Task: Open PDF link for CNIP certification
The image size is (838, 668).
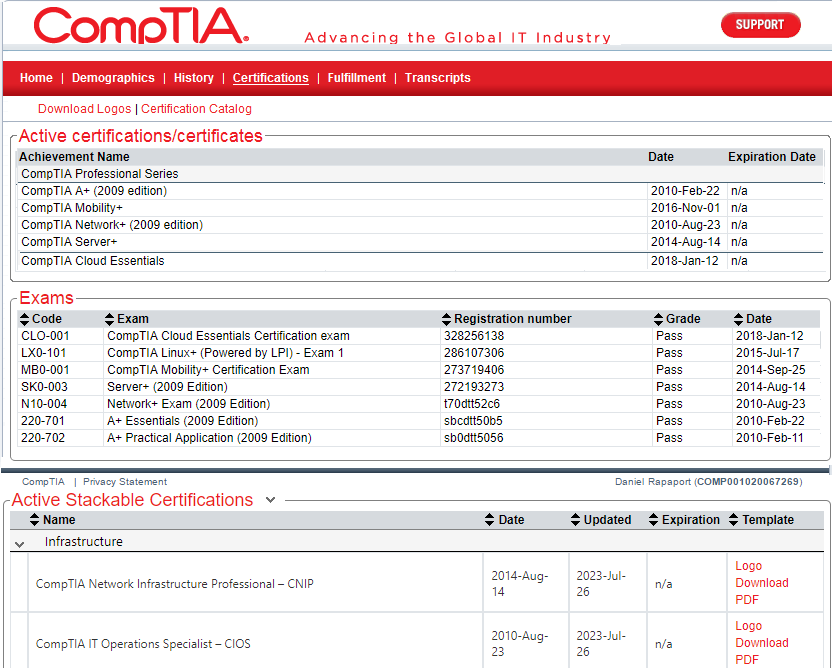Action: point(747,600)
